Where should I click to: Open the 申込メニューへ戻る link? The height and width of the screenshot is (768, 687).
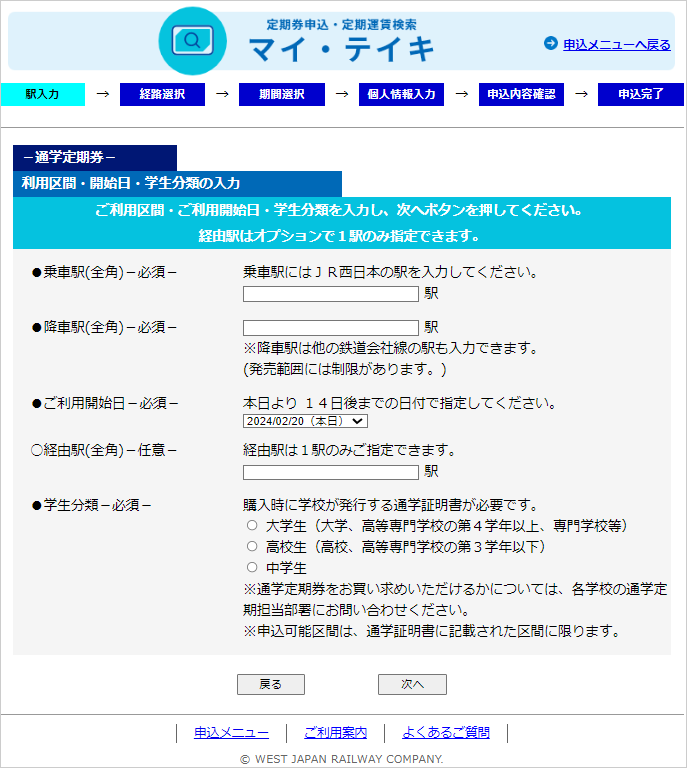[616, 44]
